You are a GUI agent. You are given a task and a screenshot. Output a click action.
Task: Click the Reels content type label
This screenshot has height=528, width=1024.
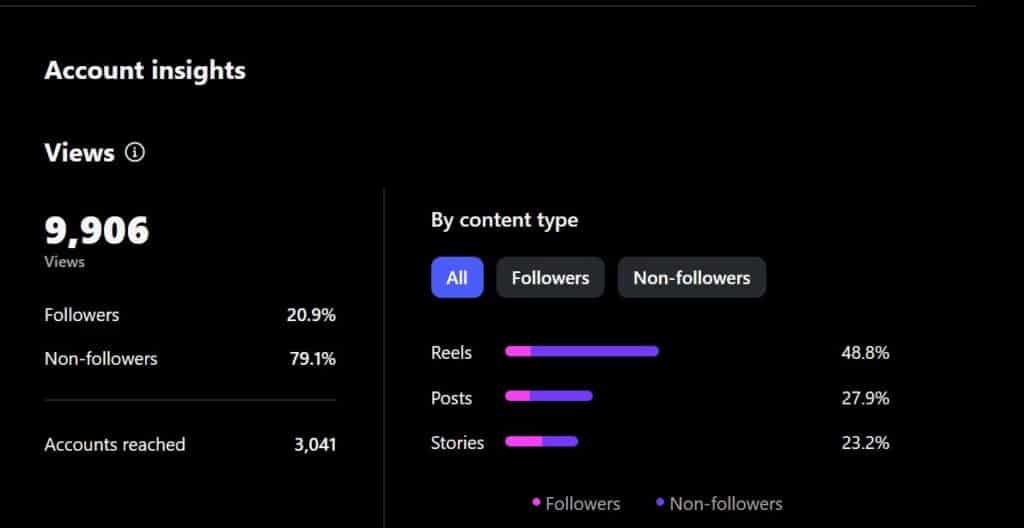point(451,353)
